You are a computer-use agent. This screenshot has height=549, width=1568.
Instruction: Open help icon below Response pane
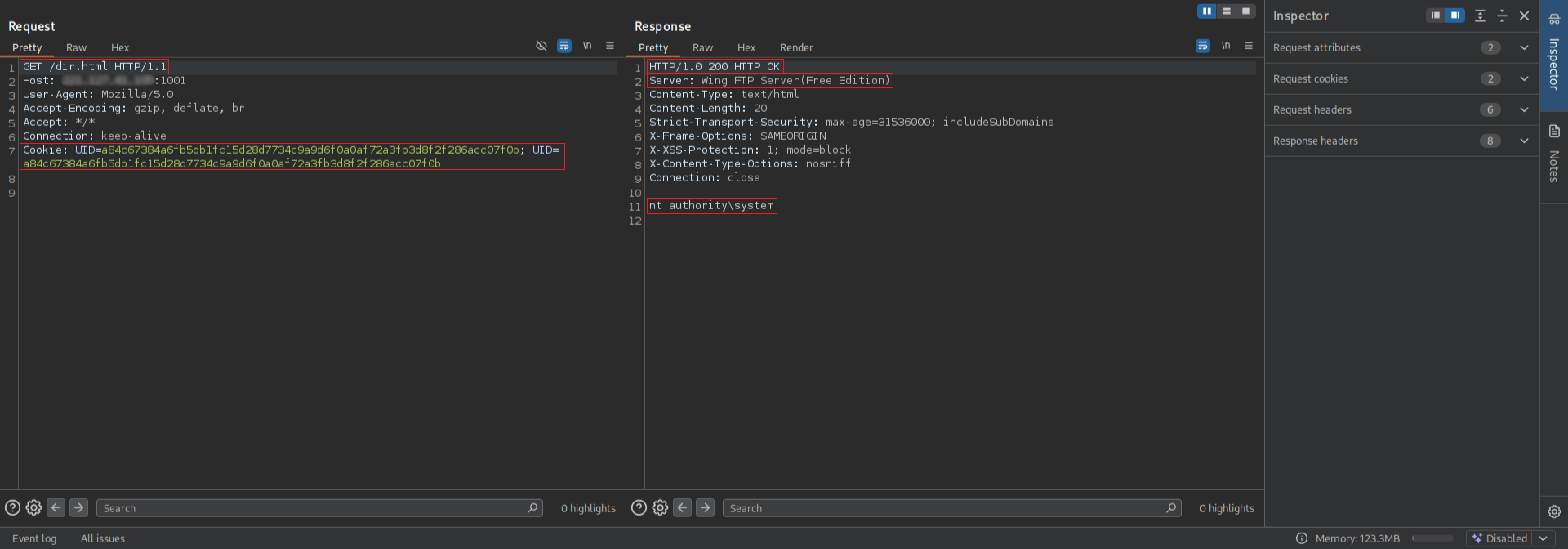pos(639,507)
